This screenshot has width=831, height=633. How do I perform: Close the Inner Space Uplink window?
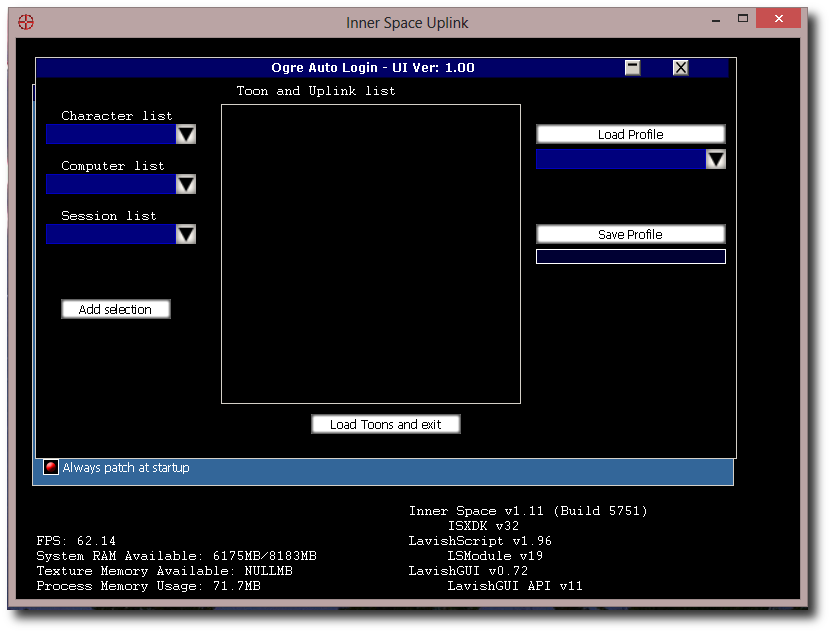pos(778,19)
